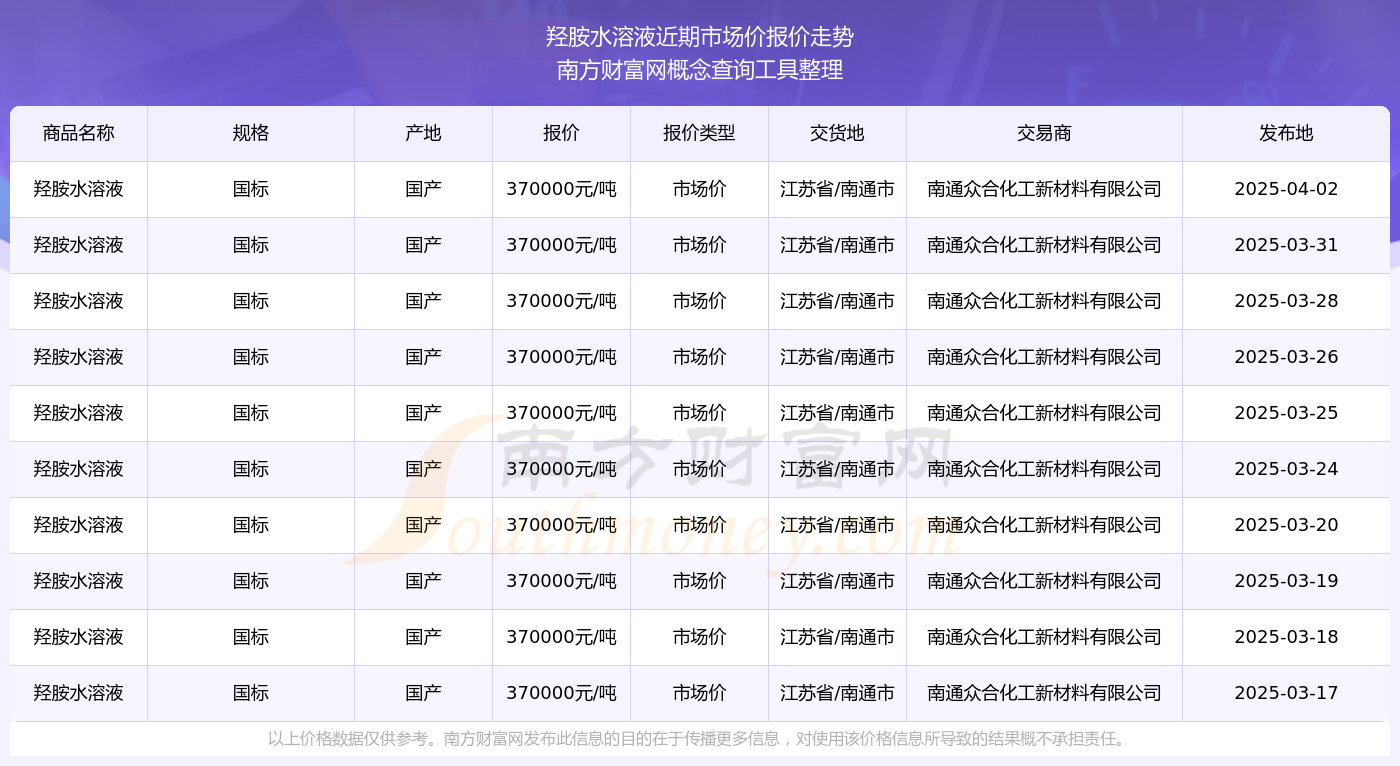
Task: Click the price 370000元/吨 in the 2025-03-17 row
Action: pyautogui.click(x=561, y=693)
